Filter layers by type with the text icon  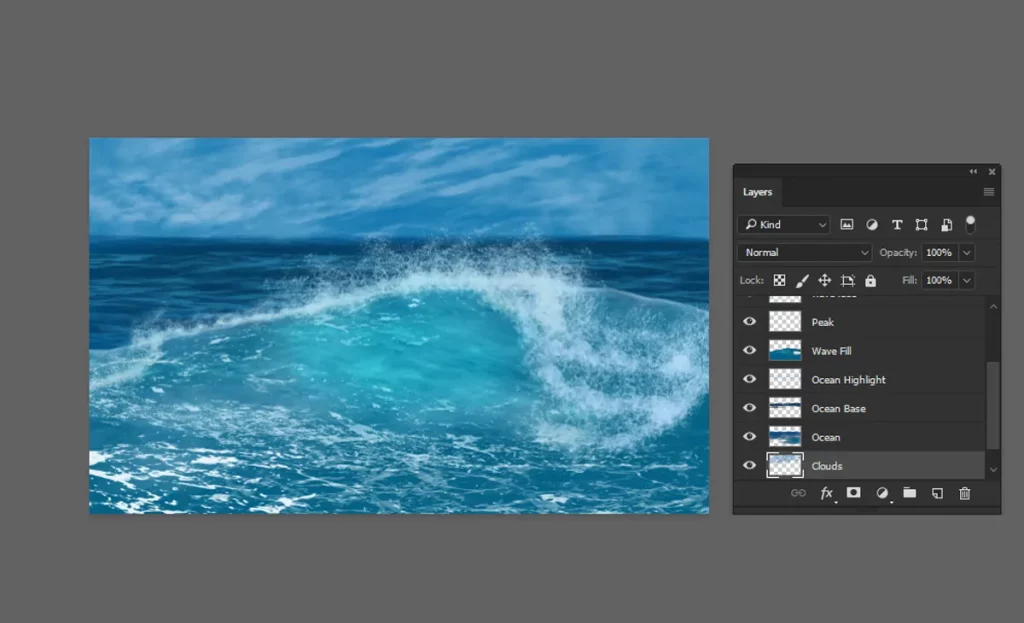pyautogui.click(x=897, y=224)
